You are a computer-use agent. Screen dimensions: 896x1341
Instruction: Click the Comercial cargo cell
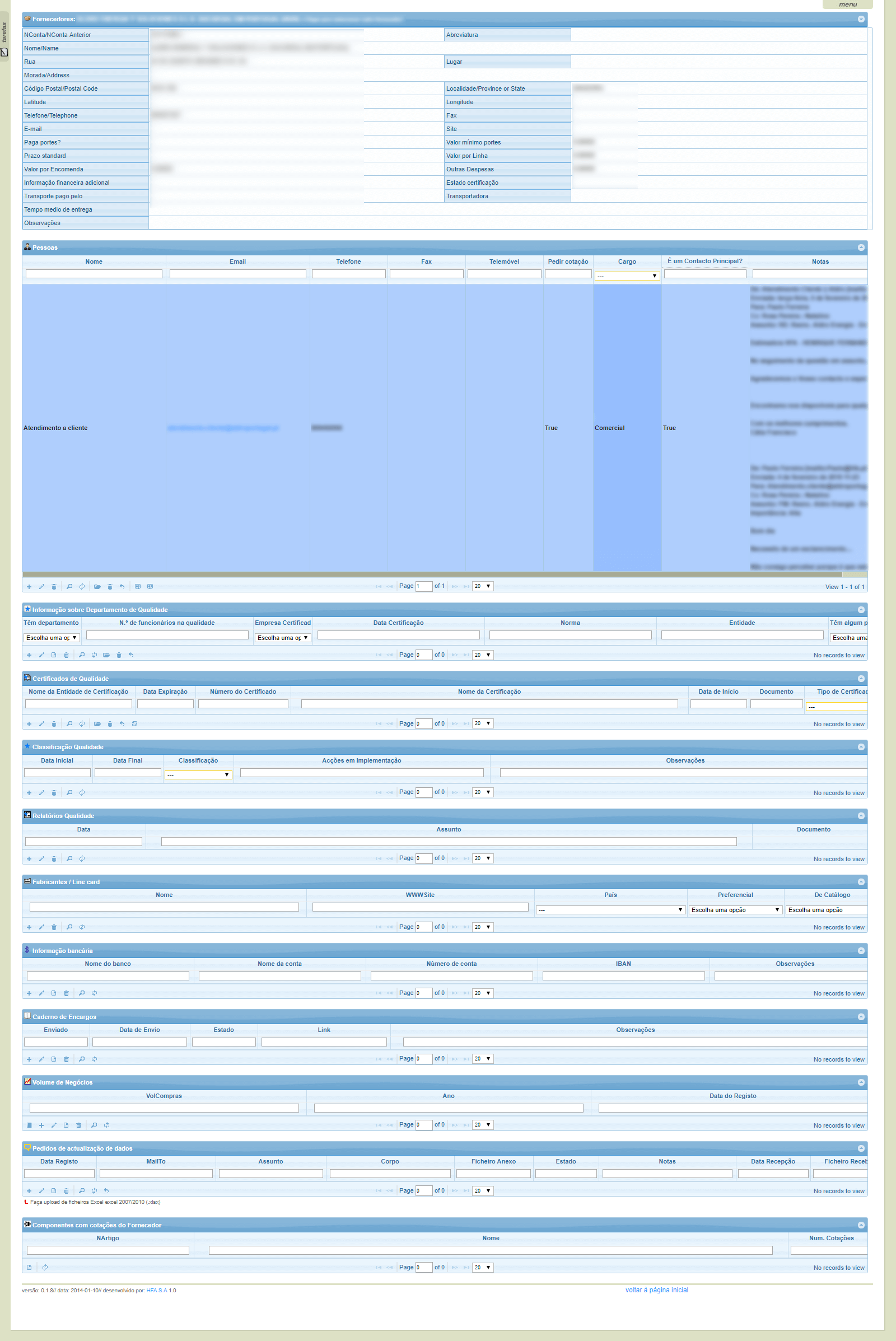click(627, 428)
